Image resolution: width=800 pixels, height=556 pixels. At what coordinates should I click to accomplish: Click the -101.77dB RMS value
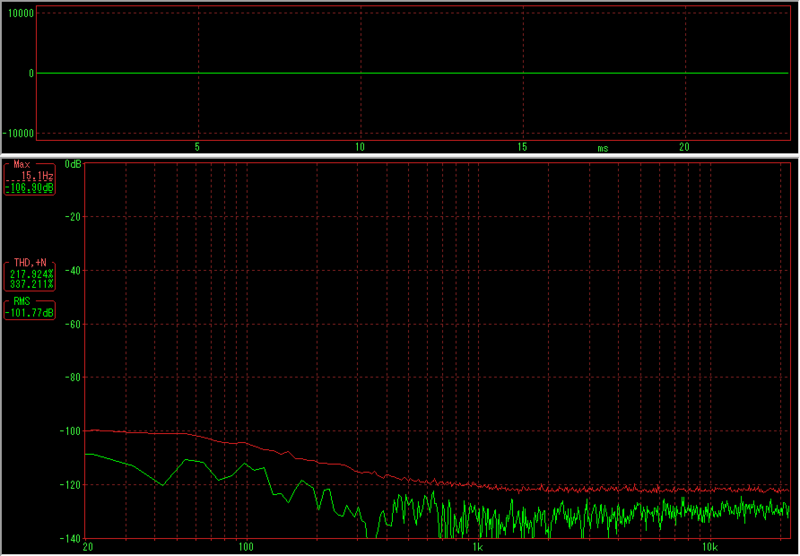click(x=30, y=313)
